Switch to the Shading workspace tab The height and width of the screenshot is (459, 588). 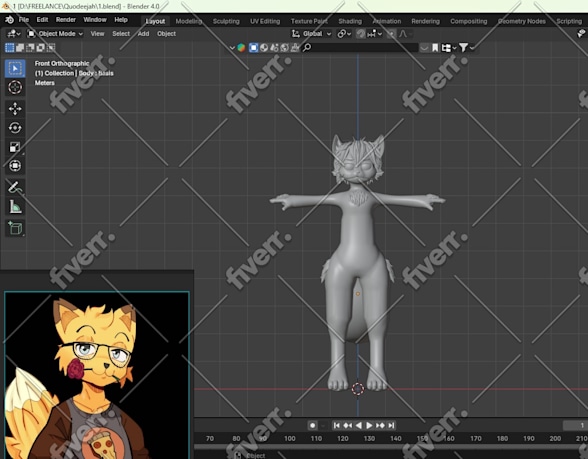(350, 21)
